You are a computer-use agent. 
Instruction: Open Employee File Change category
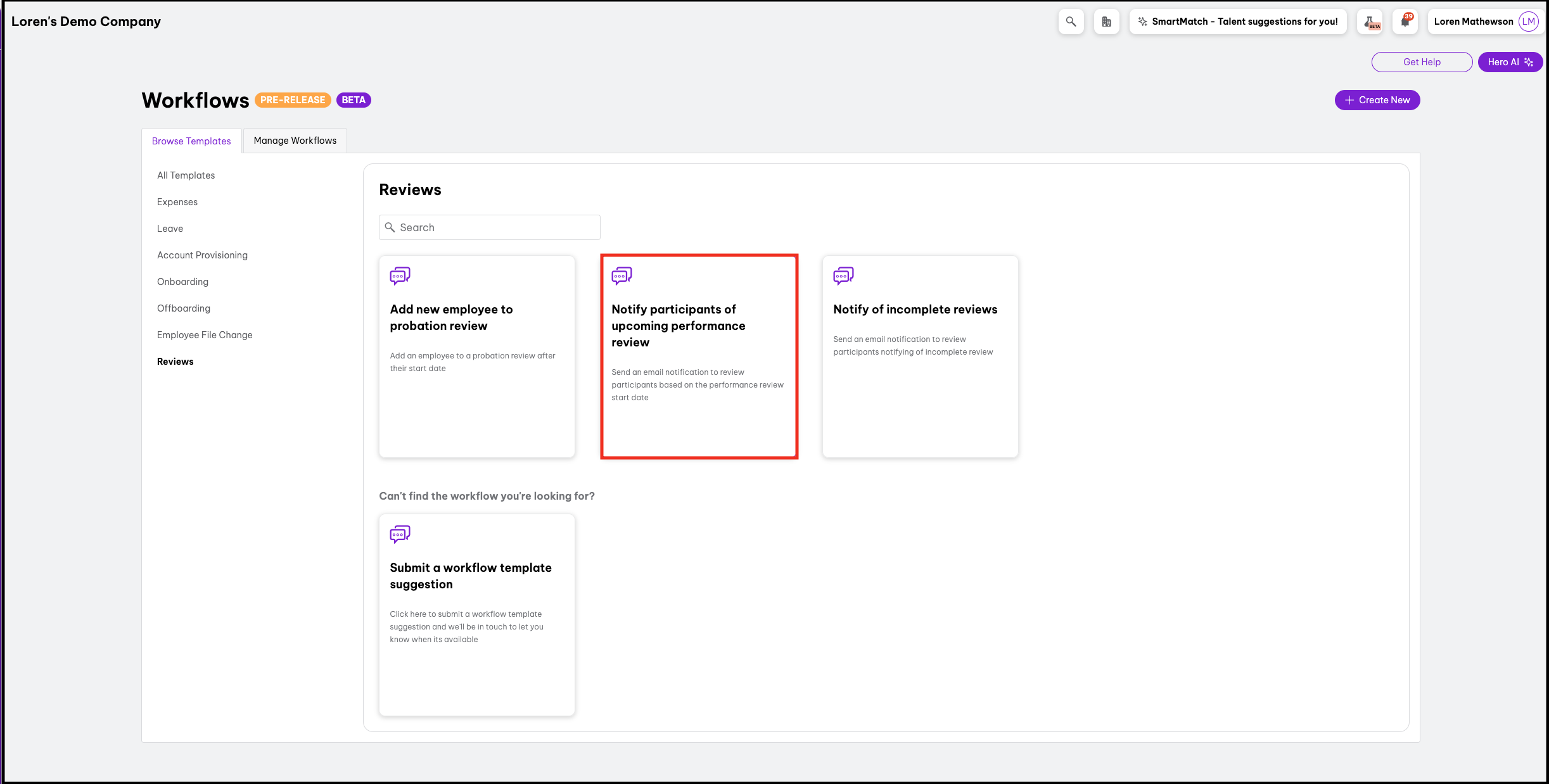(x=205, y=335)
